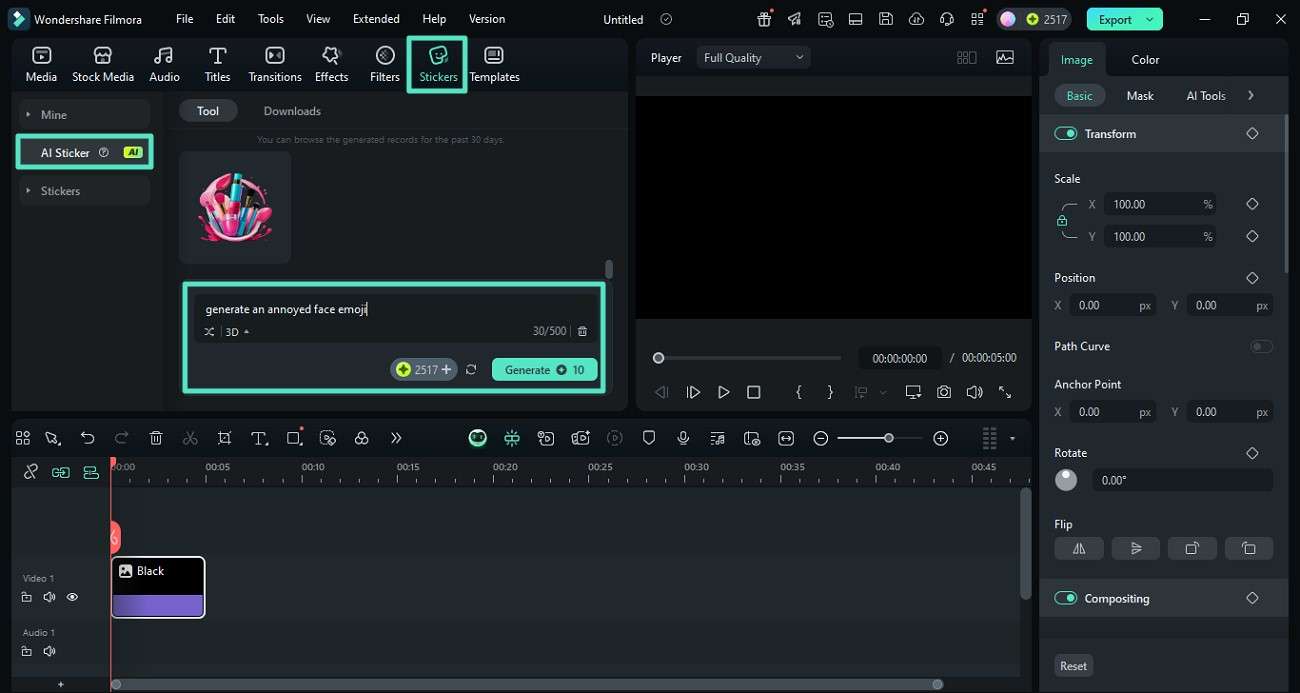1300x693 pixels.
Task: Click the flip horizontal button
Action: pyautogui.click(x=1079, y=548)
